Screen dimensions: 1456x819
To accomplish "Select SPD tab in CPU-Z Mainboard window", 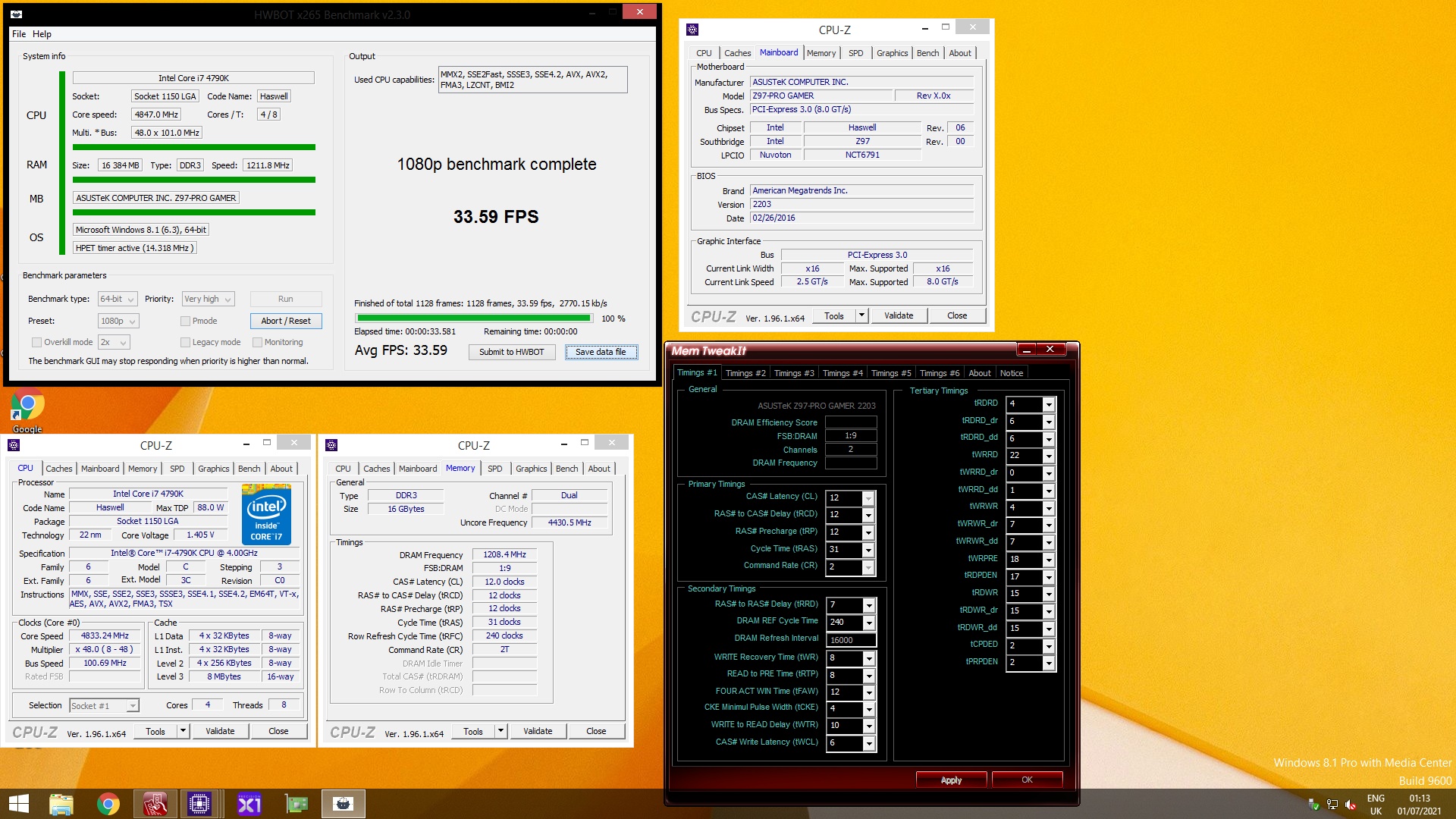I will pos(856,53).
